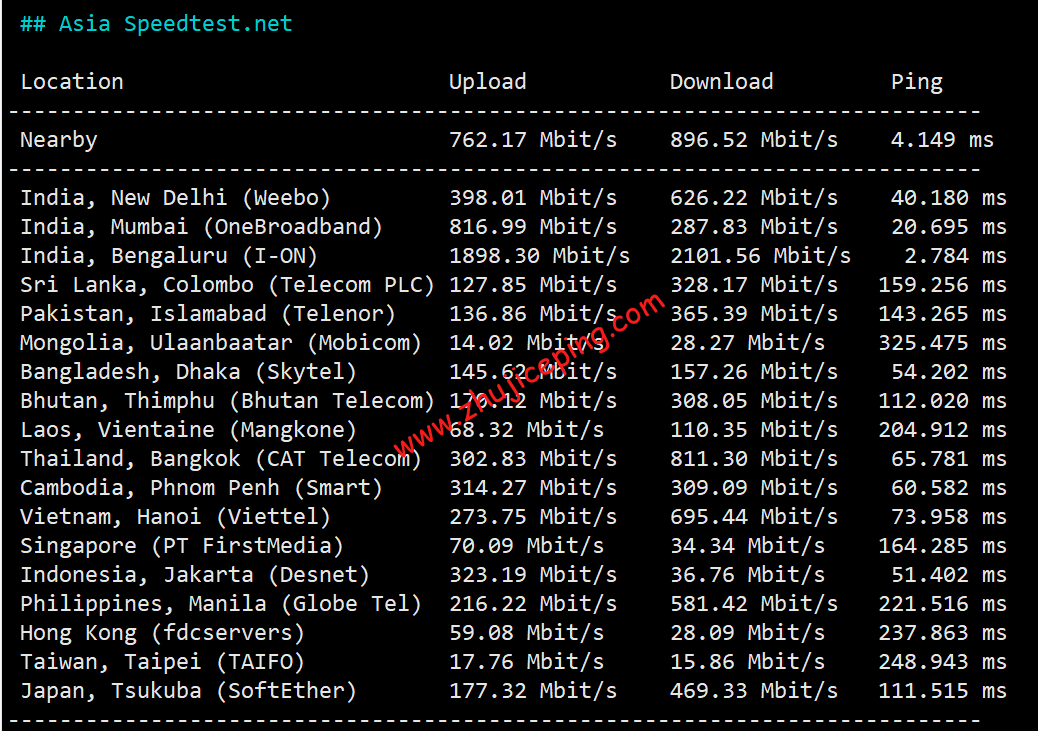The height and width of the screenshot is (731, 1038).
Task: Click 'Thailand, Bangkok (CAT Telecom)' location
Action: tap(220, 459)
